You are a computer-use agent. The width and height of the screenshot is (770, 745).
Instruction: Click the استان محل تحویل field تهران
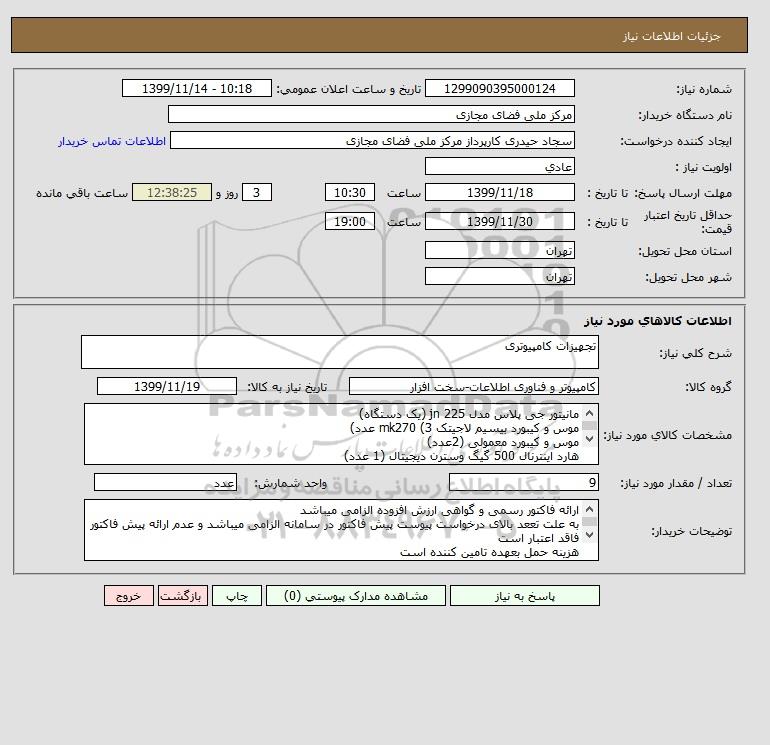pos(499,250)
